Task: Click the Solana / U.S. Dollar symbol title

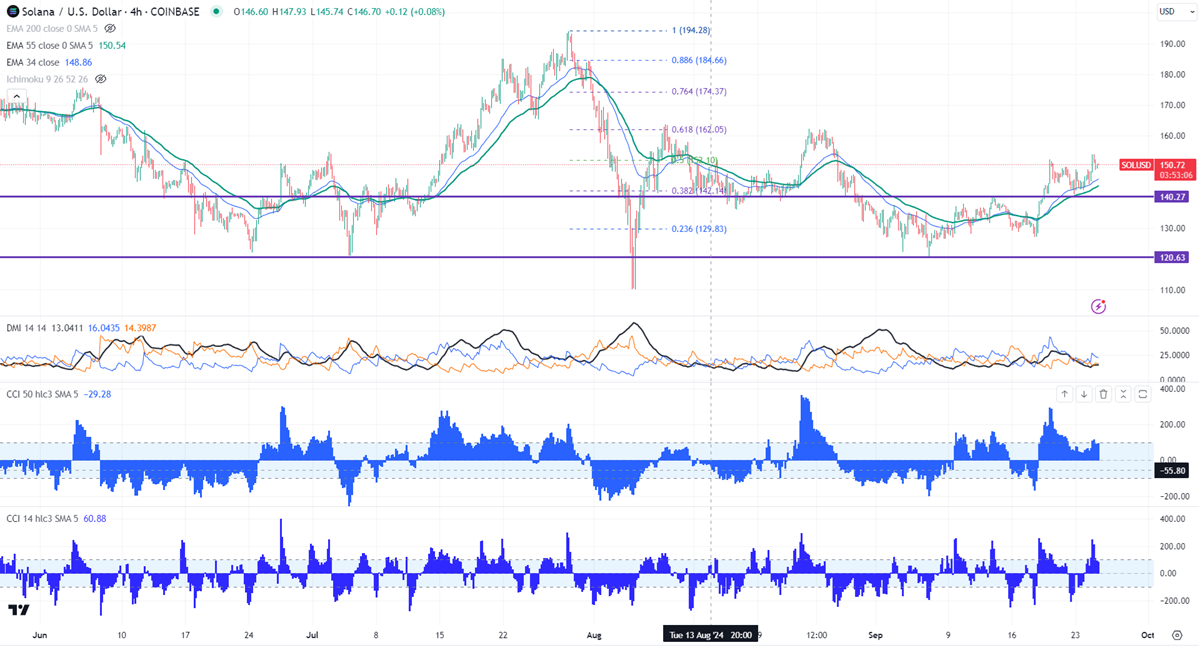Action: pyautogui.click(x=111, y=11)
